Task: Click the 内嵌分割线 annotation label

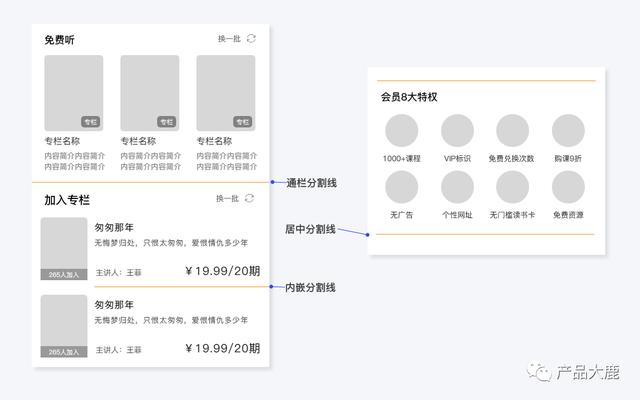Action: pyautogui.click(x=310, y=287)
